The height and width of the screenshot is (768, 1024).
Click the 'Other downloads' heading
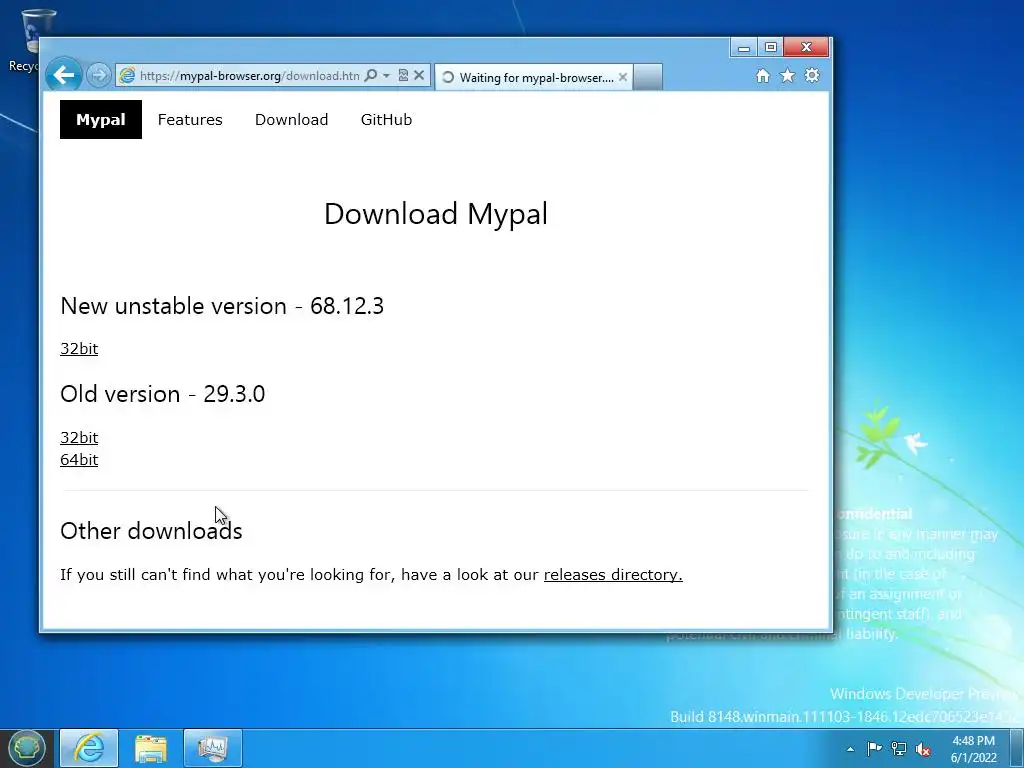pyautogui.click(x=151, y=531)
